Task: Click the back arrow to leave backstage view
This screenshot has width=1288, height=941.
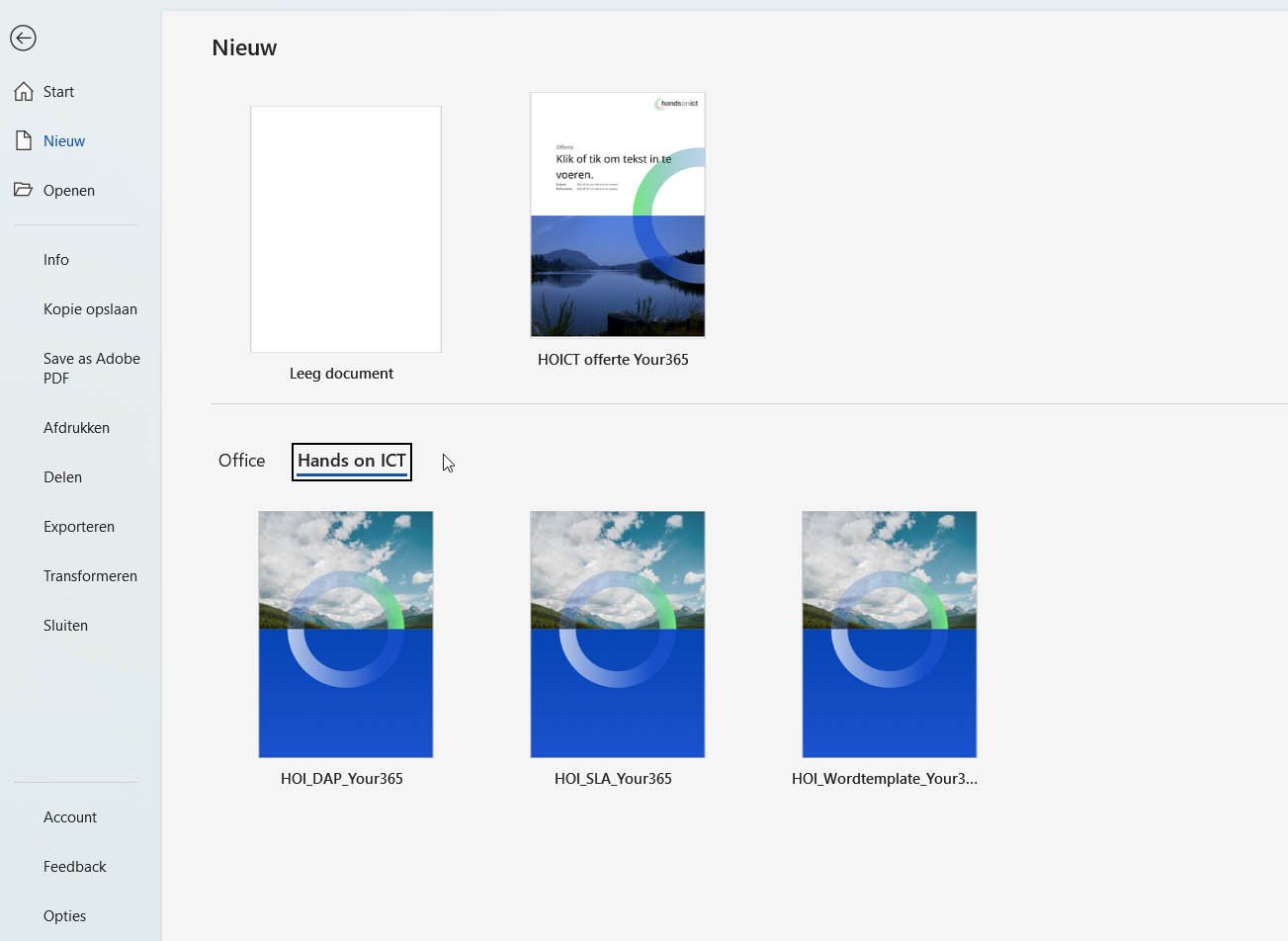Action: tap(23, 38)
